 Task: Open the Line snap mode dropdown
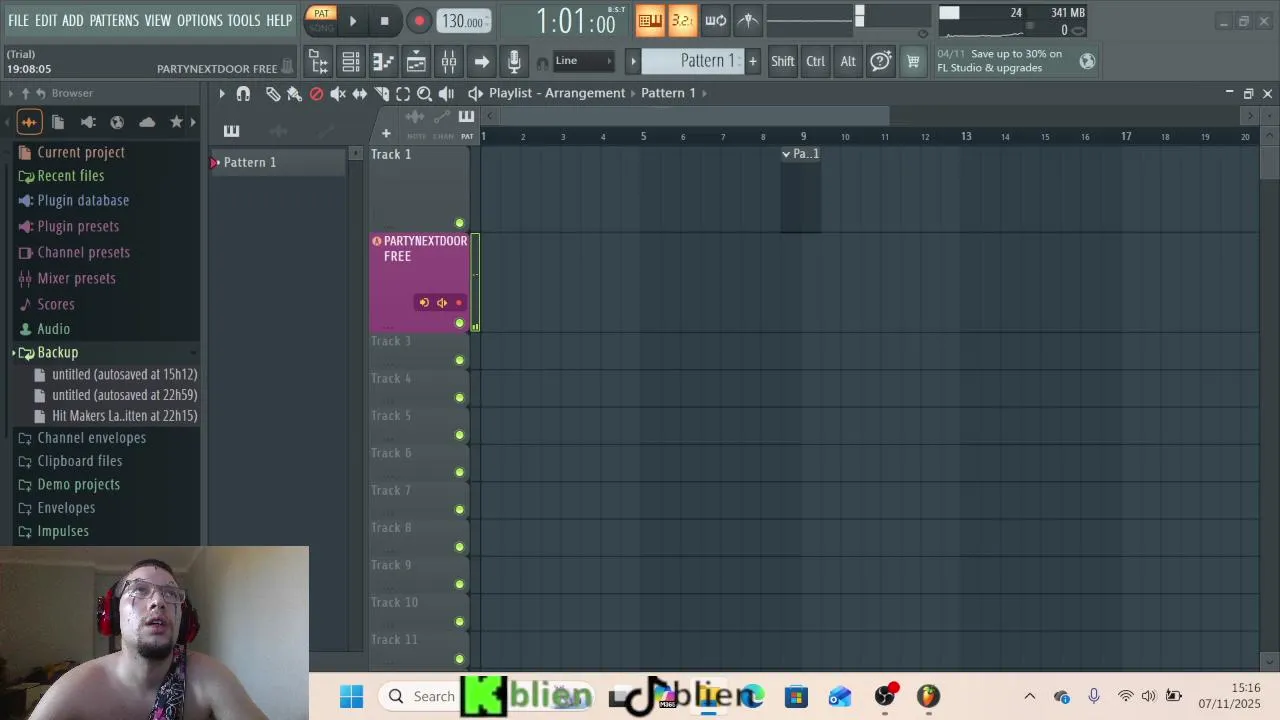coord(583,61)
